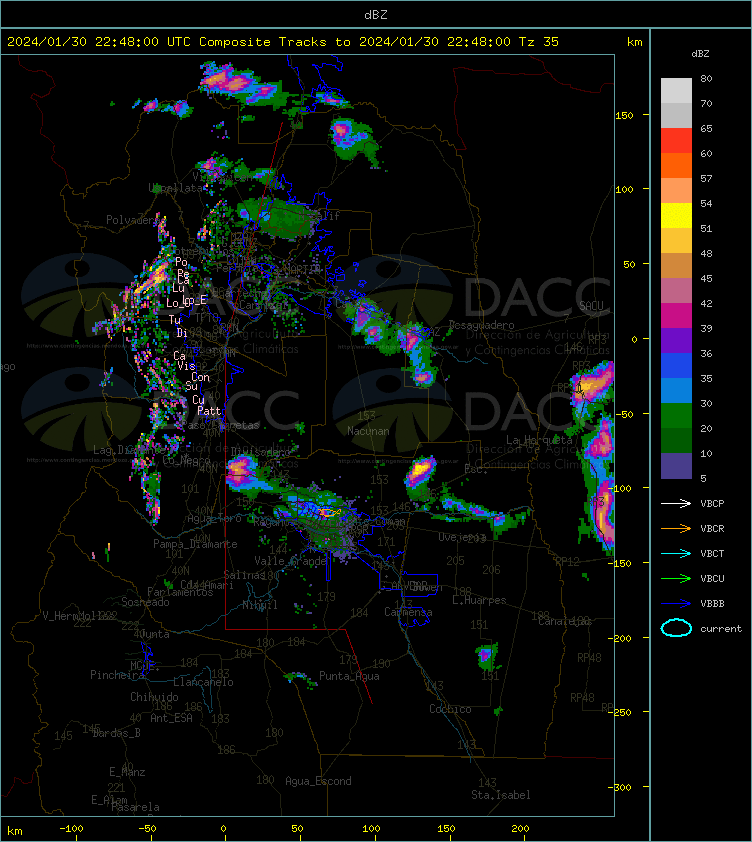Click the SACU label on the map's east edge
Image resolution: width=752 pixels, height=842 pixels.
click(x=591, y=305)
